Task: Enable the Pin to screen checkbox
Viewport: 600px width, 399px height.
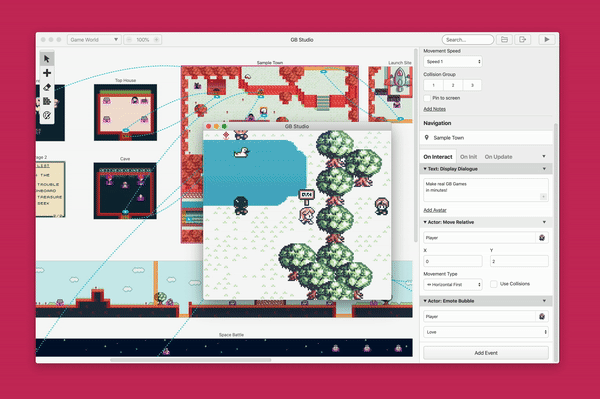Action: tap(427, 98)
